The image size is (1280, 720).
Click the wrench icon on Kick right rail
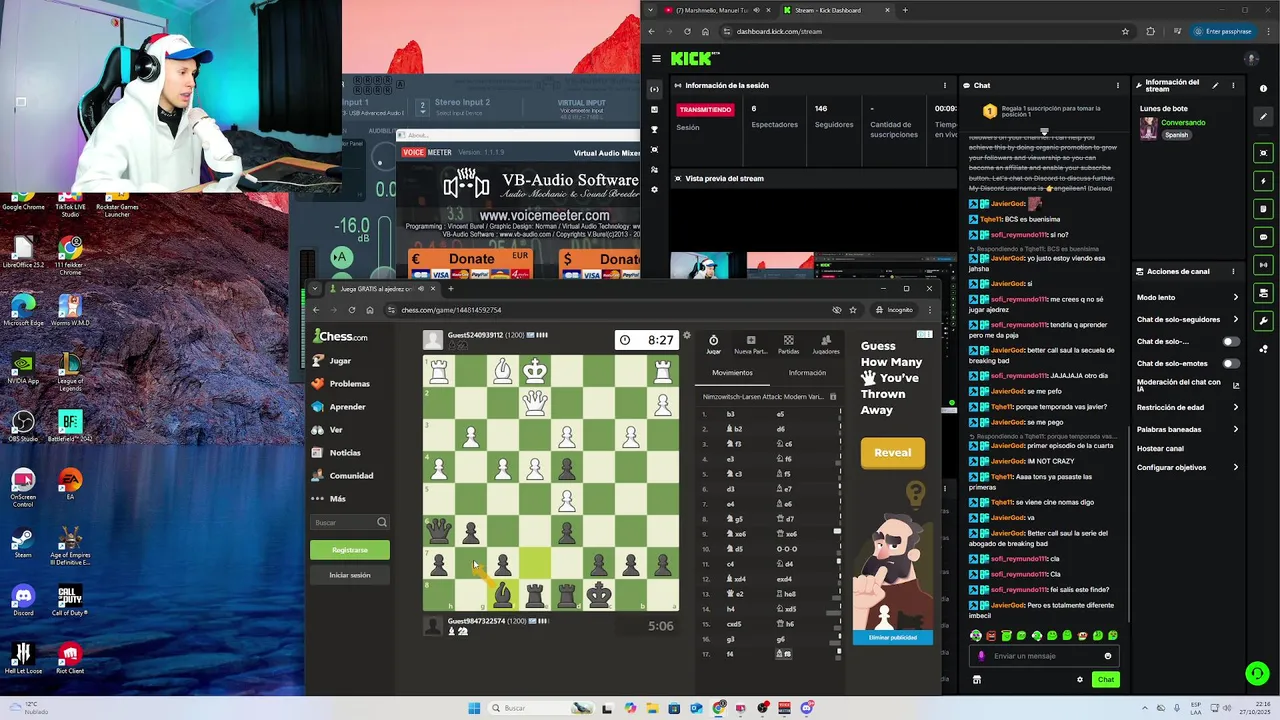tap(1264, 321)
